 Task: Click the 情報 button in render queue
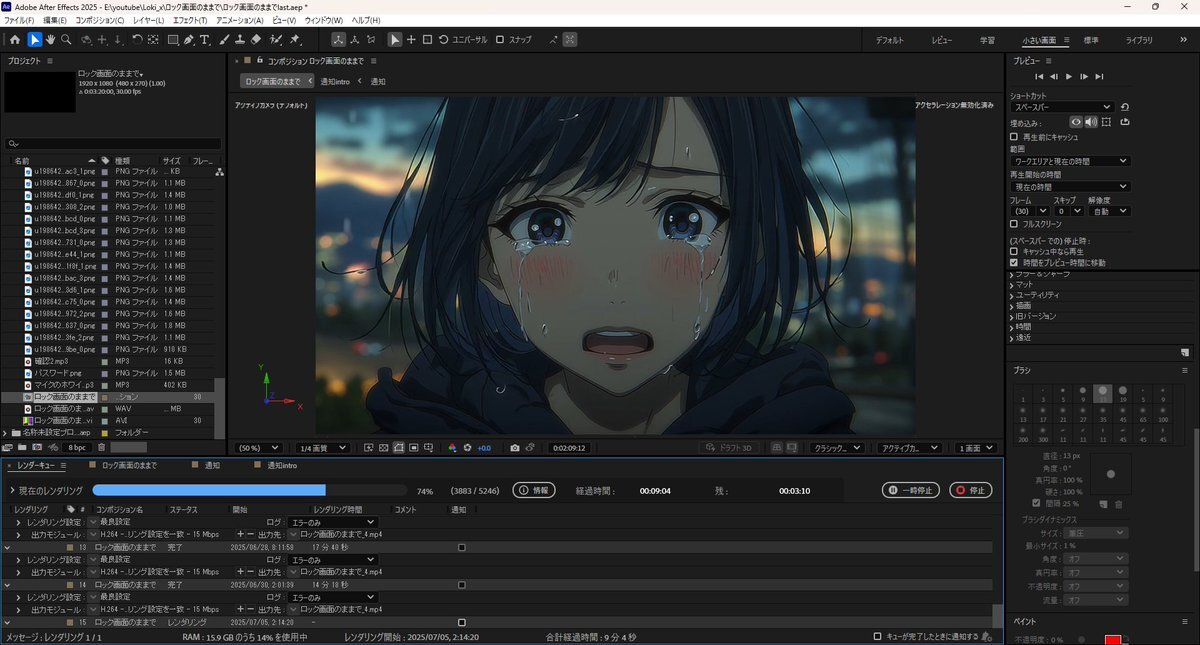coord(534,491)
